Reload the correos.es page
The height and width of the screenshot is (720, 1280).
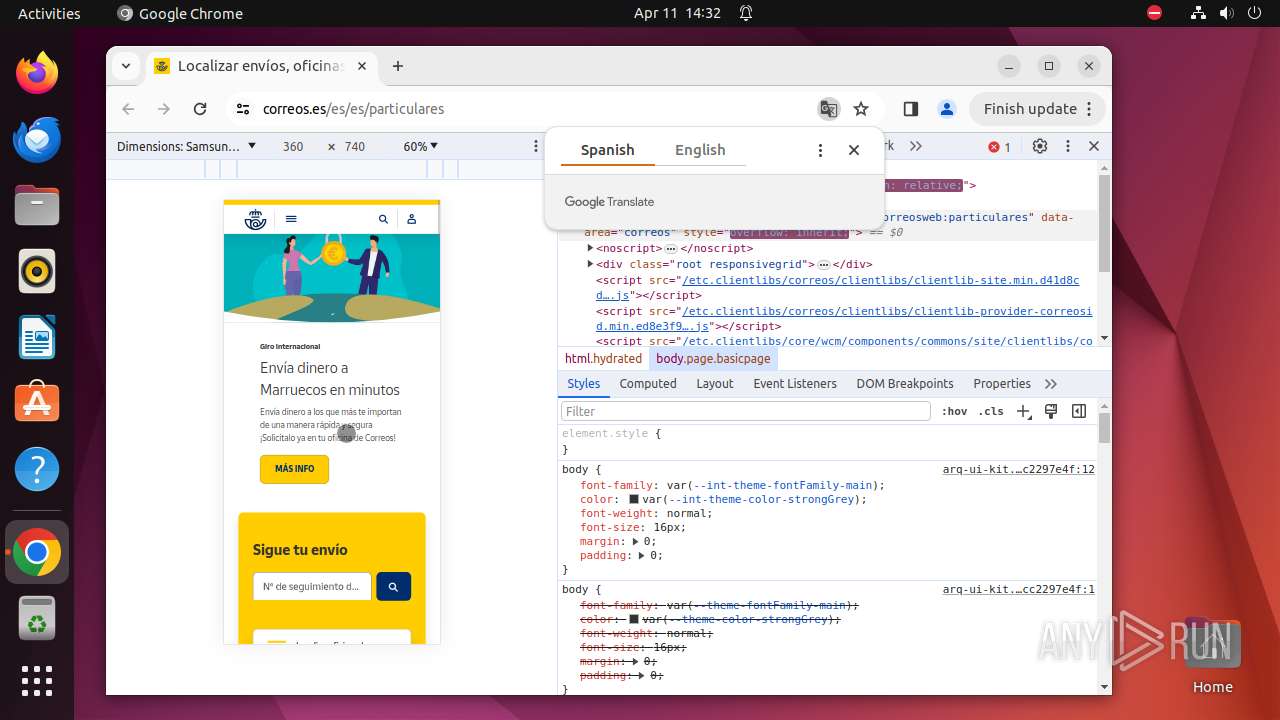click(x=200, y=109)
